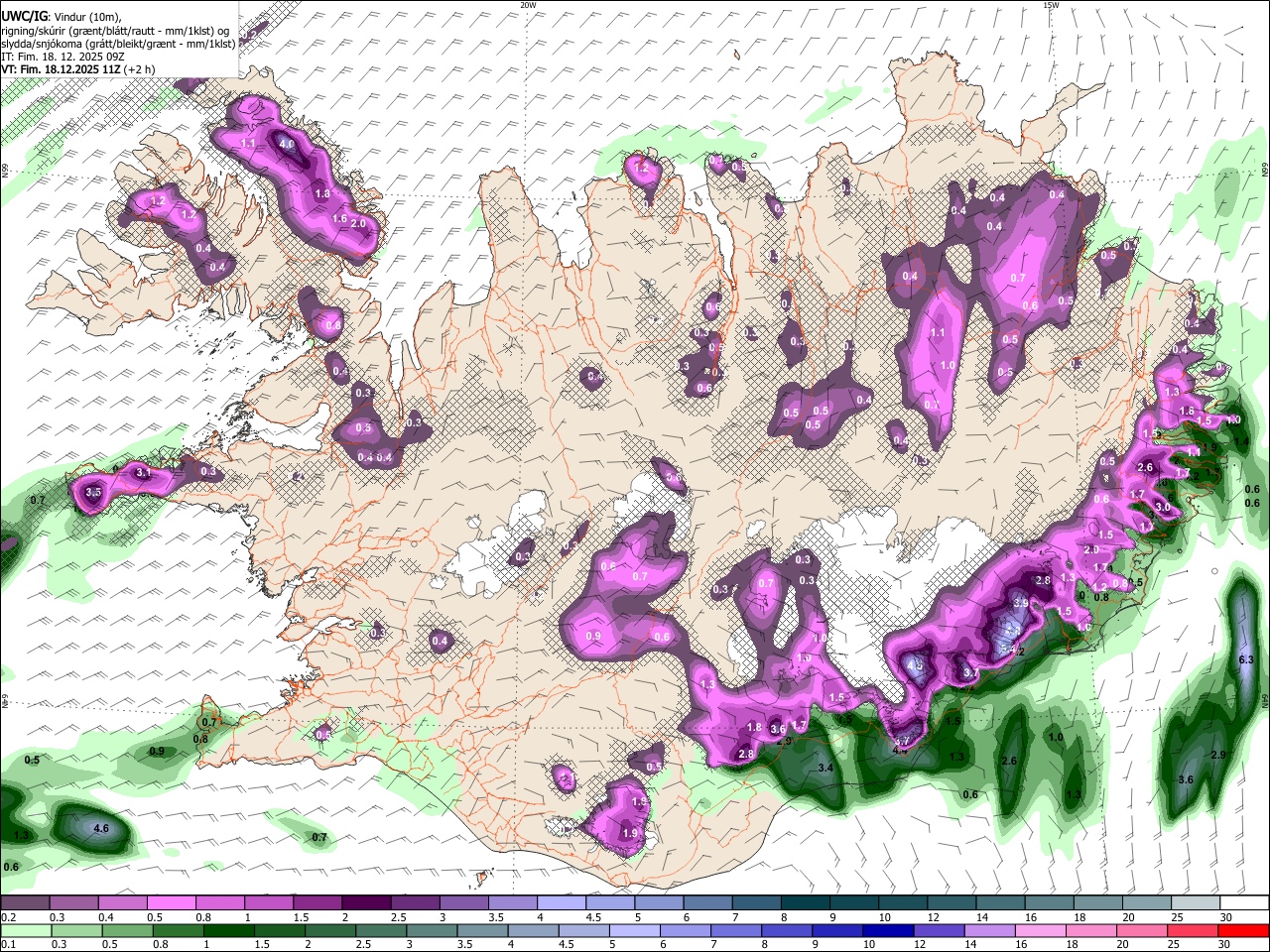
Task: Click the 'IT: Fim. 18. 12. 2025 09Z' line
Action: tap(62, 57)
